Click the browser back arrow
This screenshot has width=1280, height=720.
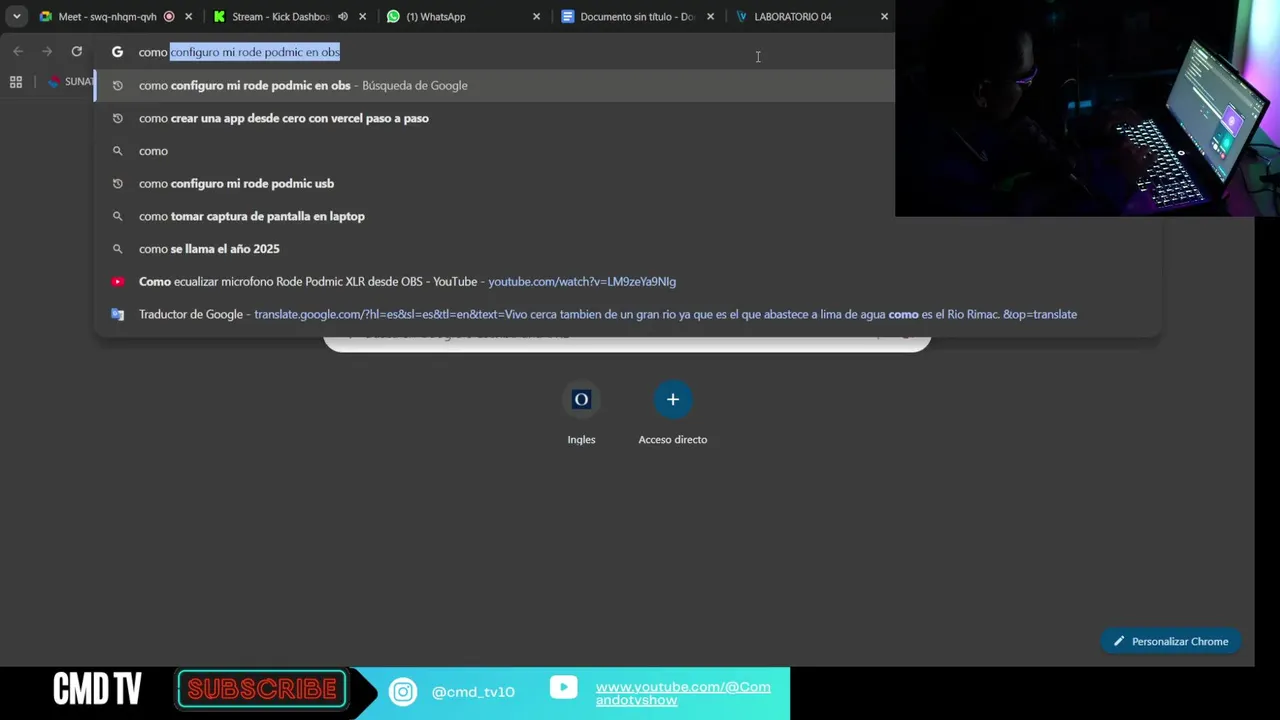click(18, 51)
